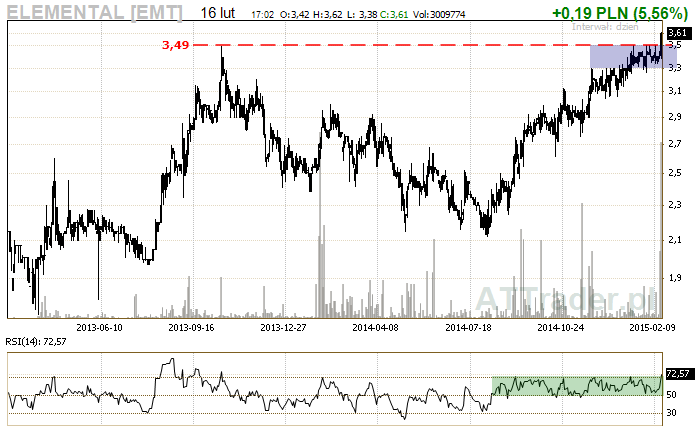Image resolution: width=700 pixels, height=431 pixels.
Task: Click the +0,19 PLN (5,56%) change label
Action: point(620,13)
